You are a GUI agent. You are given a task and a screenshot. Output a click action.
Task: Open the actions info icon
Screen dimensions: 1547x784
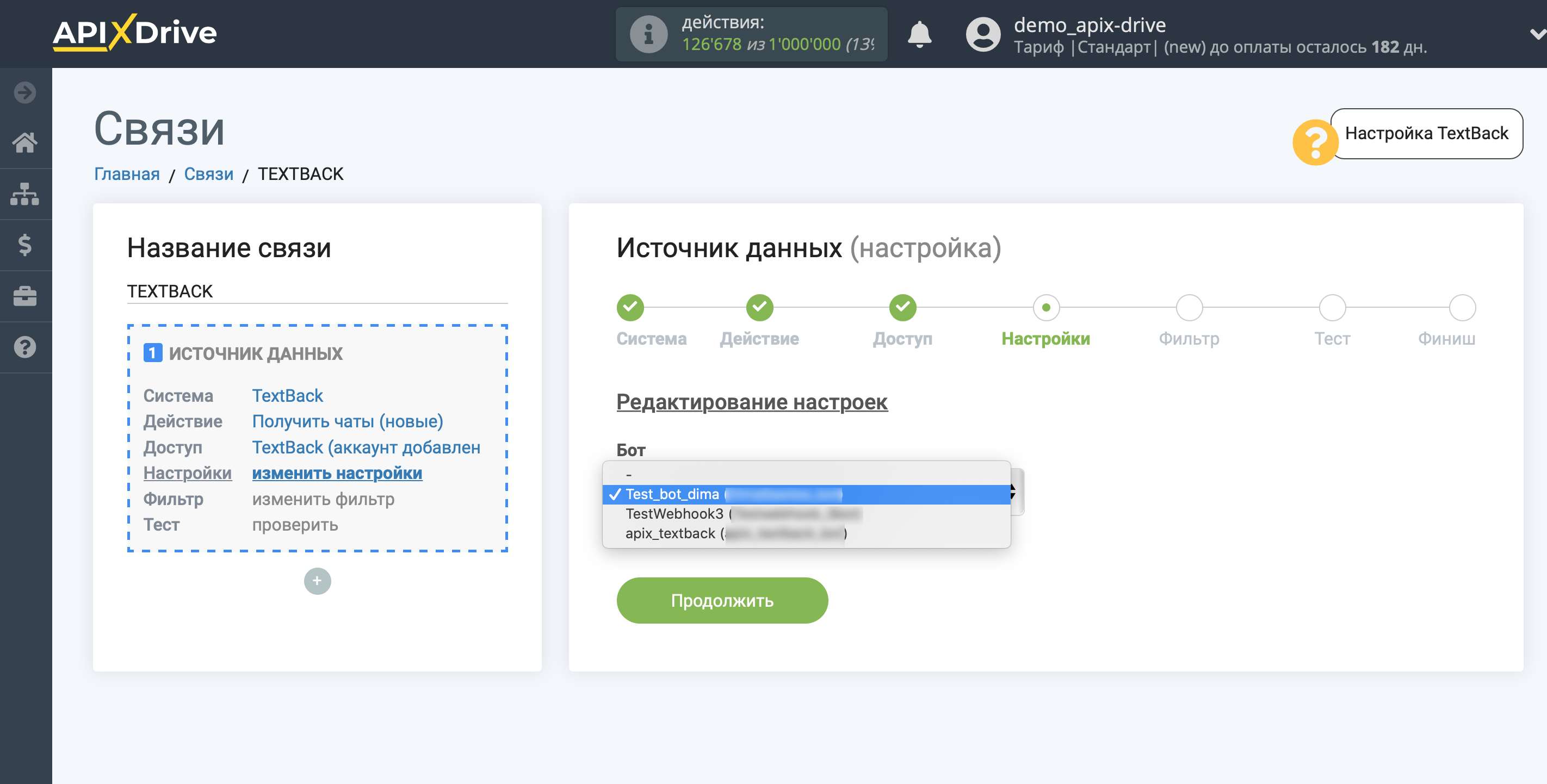coord(648,34)
